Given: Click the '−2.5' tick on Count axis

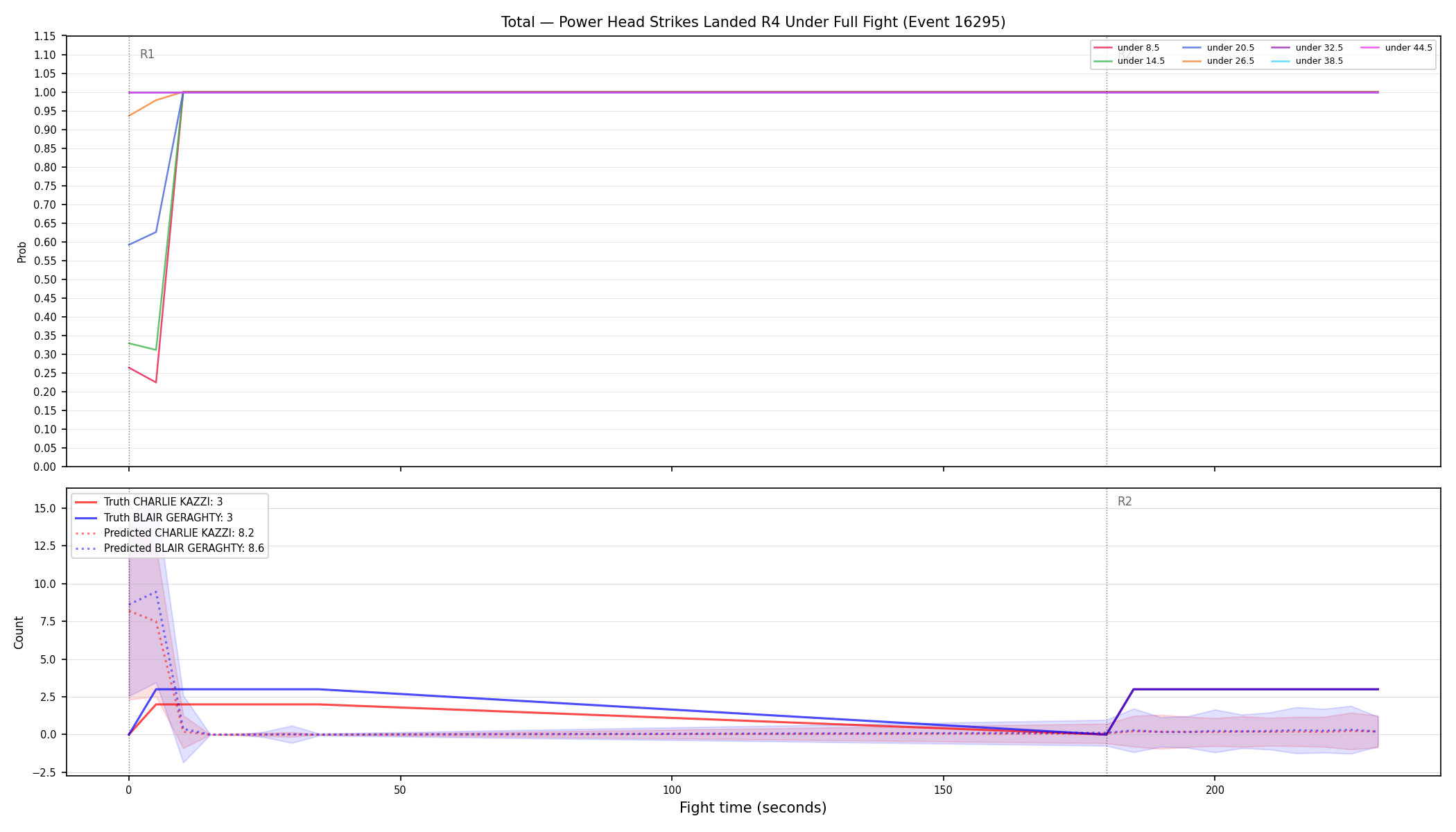Looking at the screenshot, I should point(44,772).
